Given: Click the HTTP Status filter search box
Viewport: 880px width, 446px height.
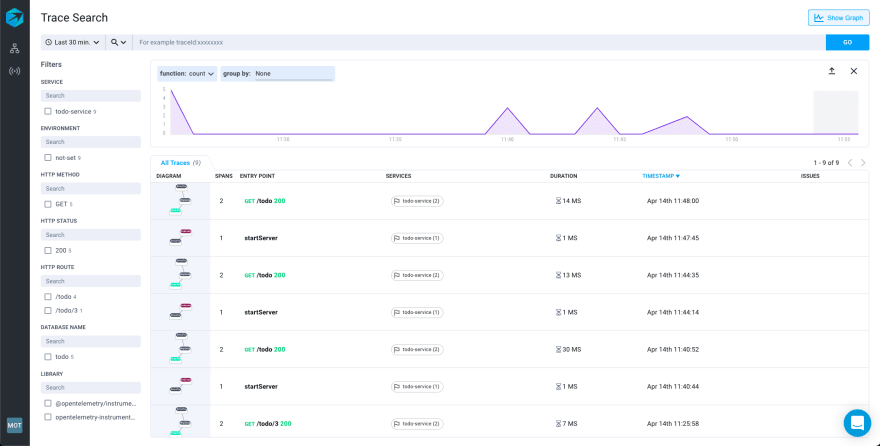Looking at the screenshot, I should coord(91,235).
